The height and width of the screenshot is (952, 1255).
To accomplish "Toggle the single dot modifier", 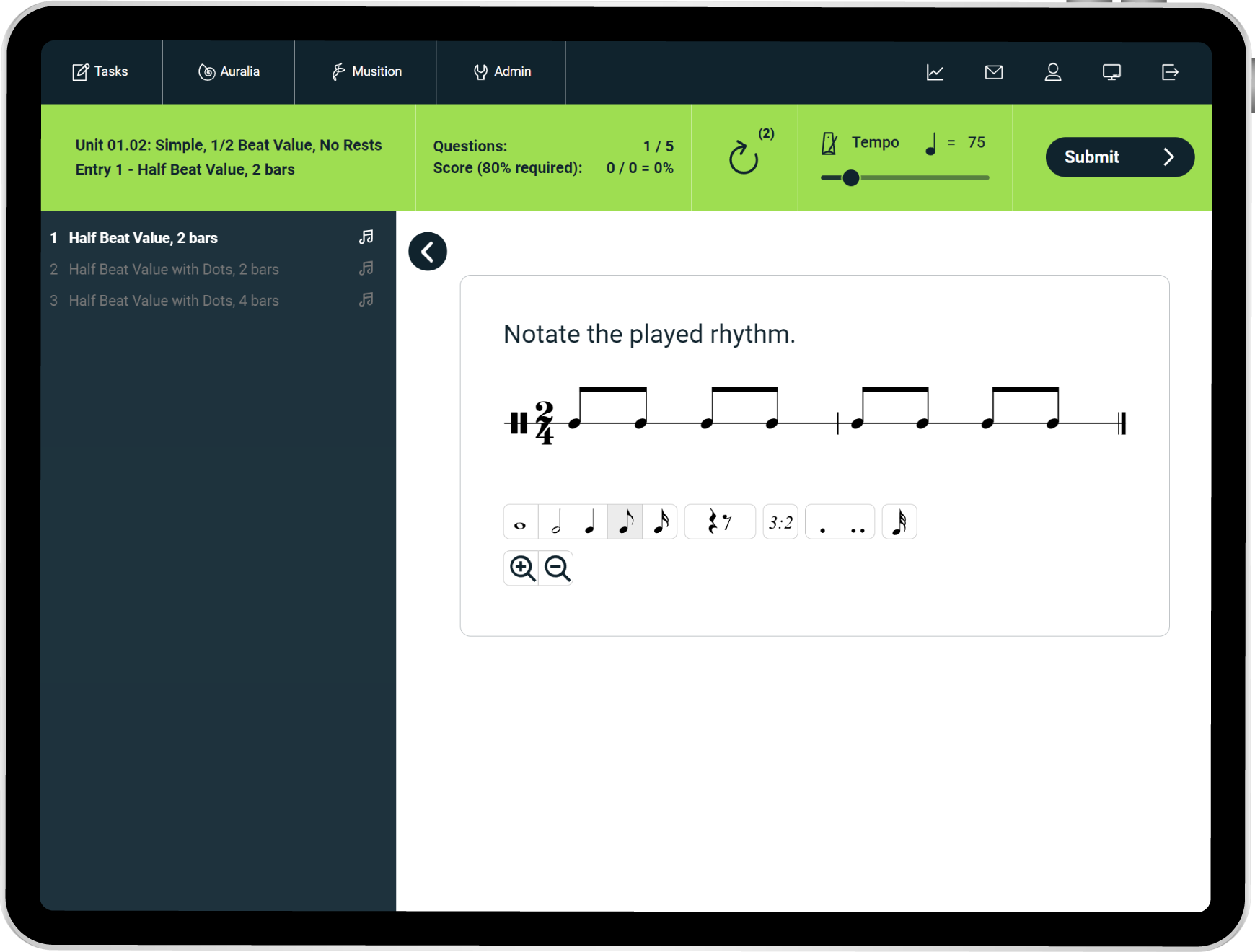I will coord(822,522).
